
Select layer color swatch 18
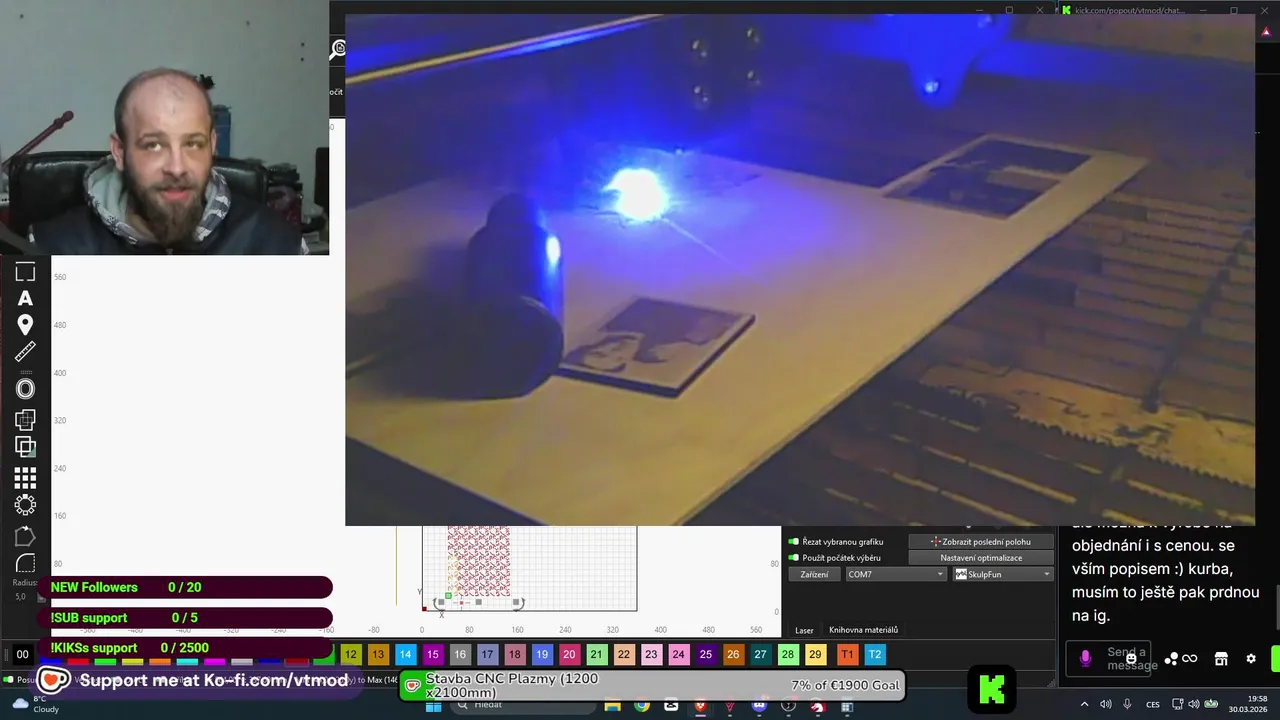[x=514, y=655]
